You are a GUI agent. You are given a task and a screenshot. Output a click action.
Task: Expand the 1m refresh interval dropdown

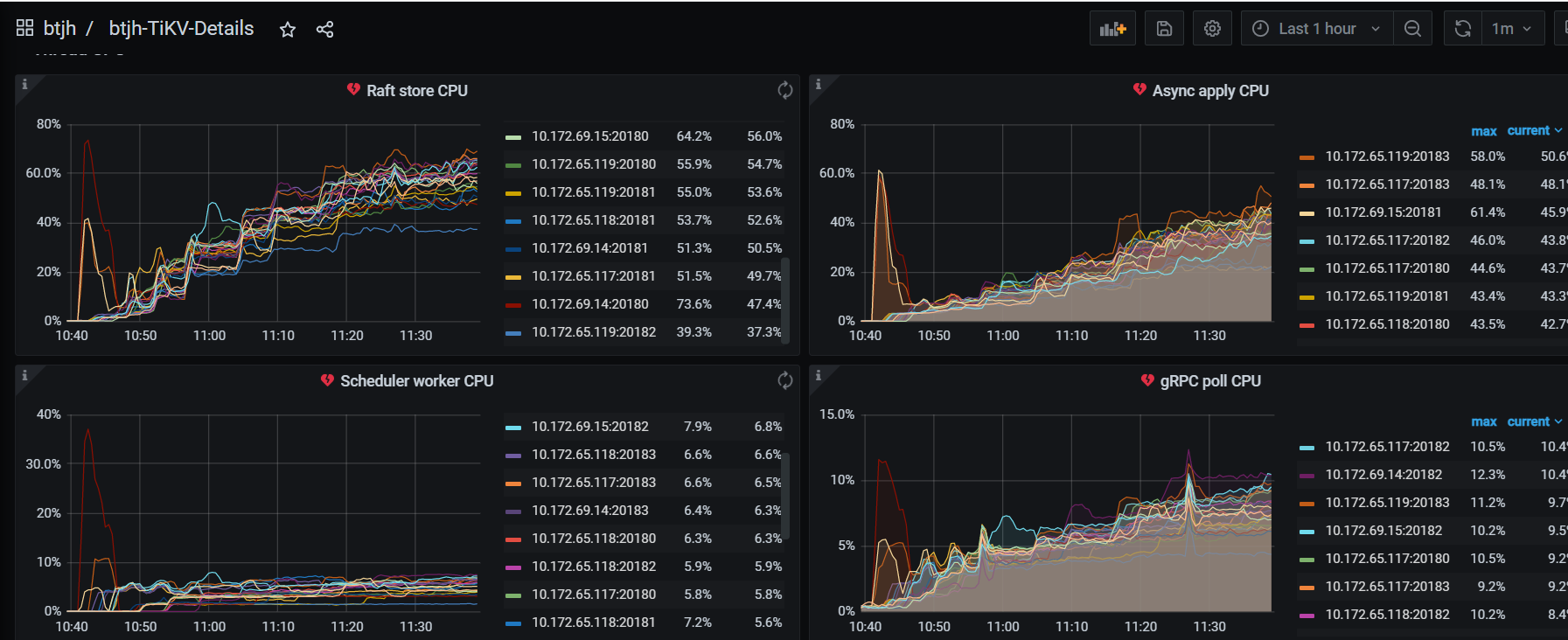(x=1512, y=29)
